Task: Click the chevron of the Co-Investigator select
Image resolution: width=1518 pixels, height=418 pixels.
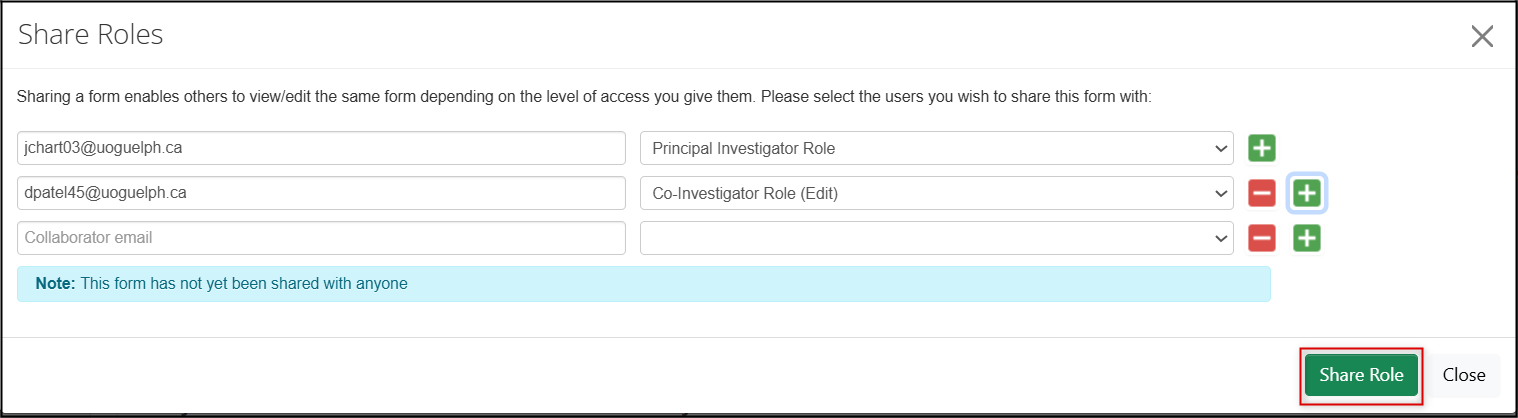Action: 1221,194
